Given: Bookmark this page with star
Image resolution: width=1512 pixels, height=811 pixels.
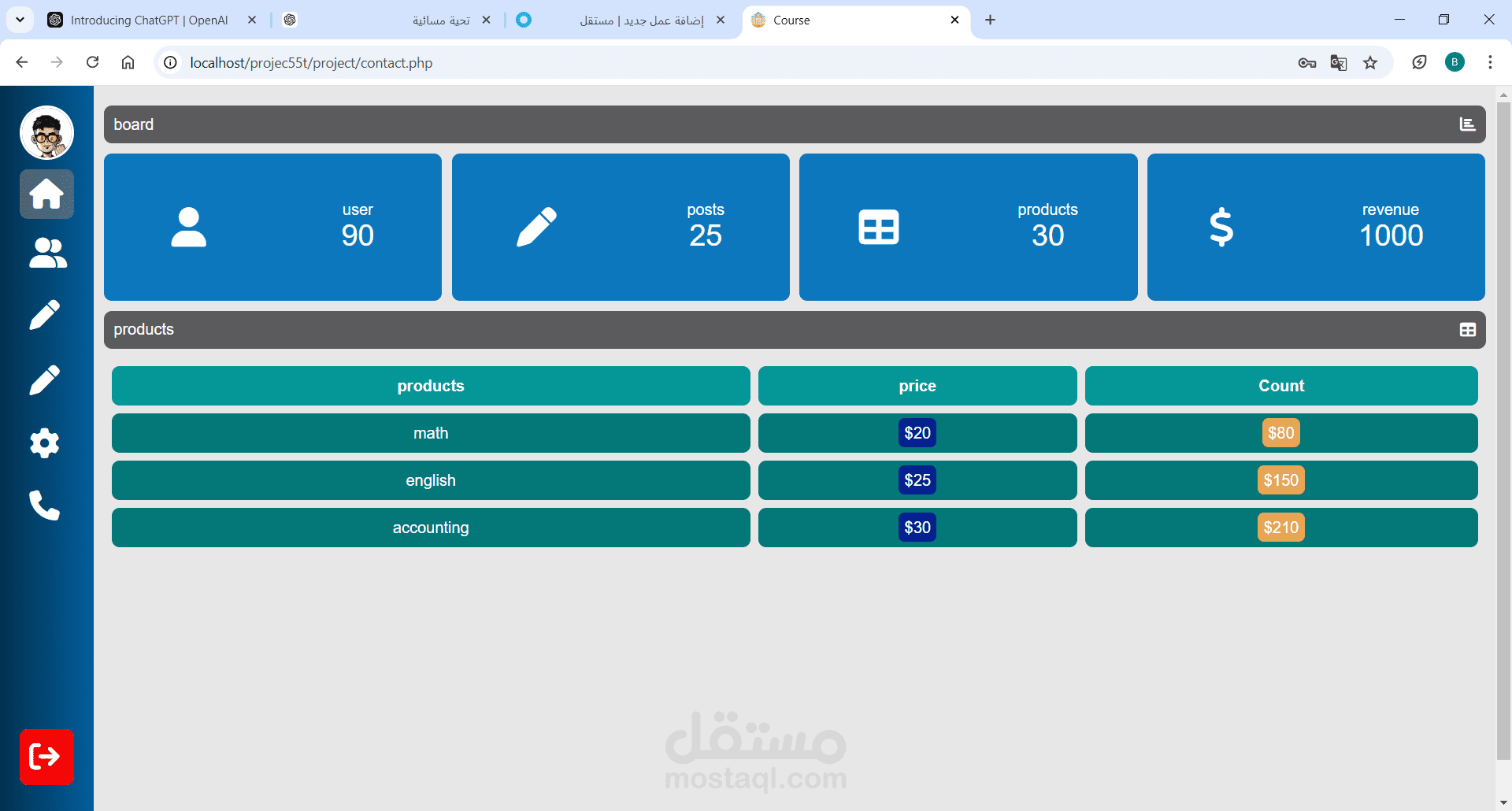Looking at the screenshot, I should pyautogui.click(x=1370, y=63).
